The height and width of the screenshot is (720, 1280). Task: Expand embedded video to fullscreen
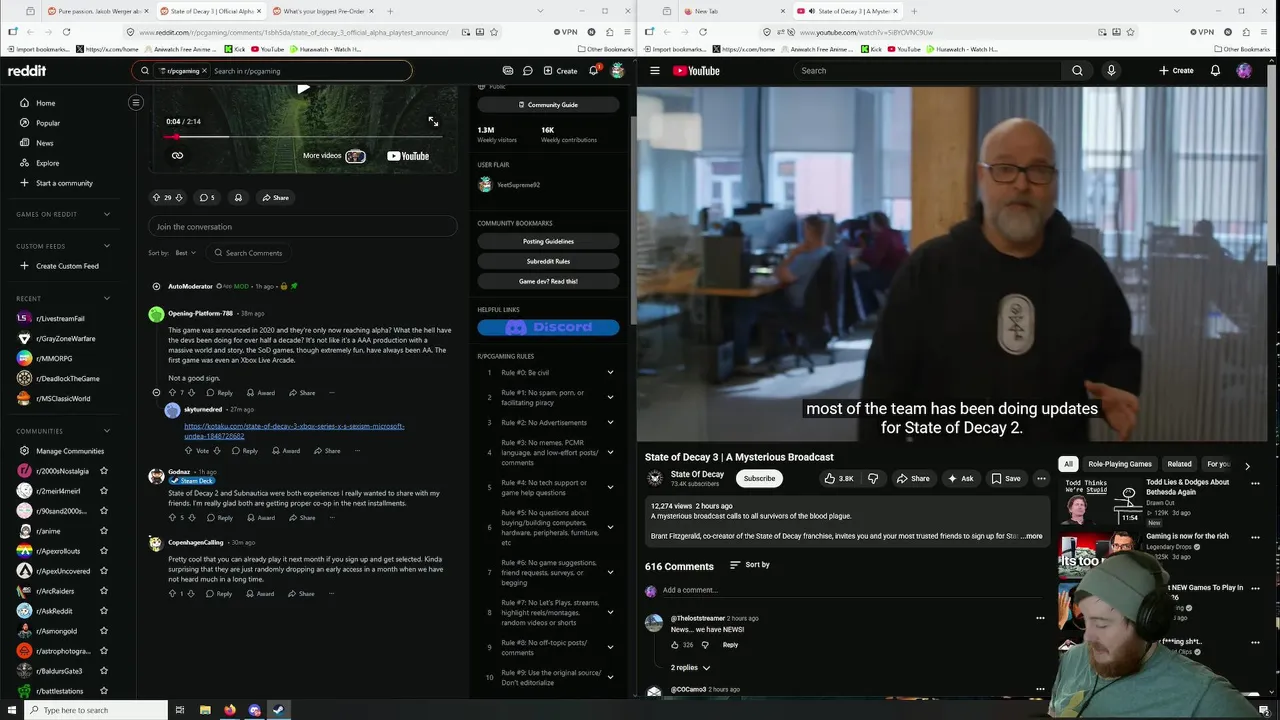pos(433,121)
